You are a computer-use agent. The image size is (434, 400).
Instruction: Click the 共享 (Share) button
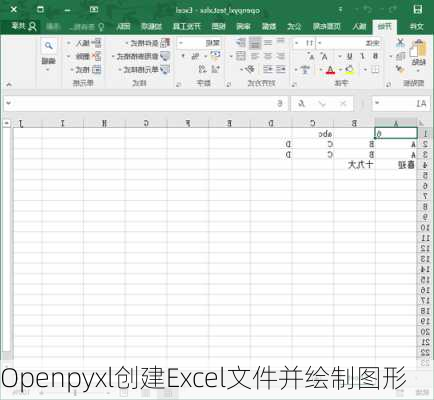[x=24, y=26]
